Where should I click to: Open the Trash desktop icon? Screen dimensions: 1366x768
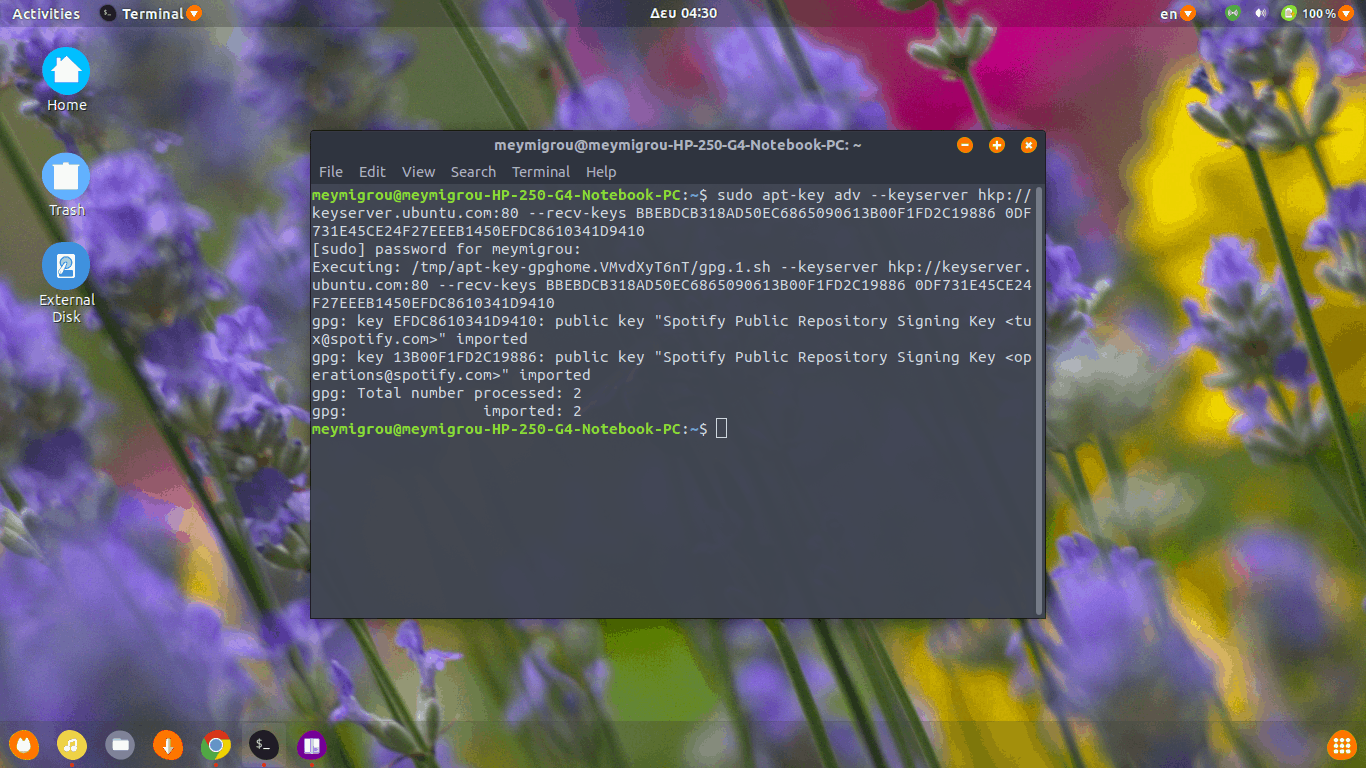click(66, 177)
